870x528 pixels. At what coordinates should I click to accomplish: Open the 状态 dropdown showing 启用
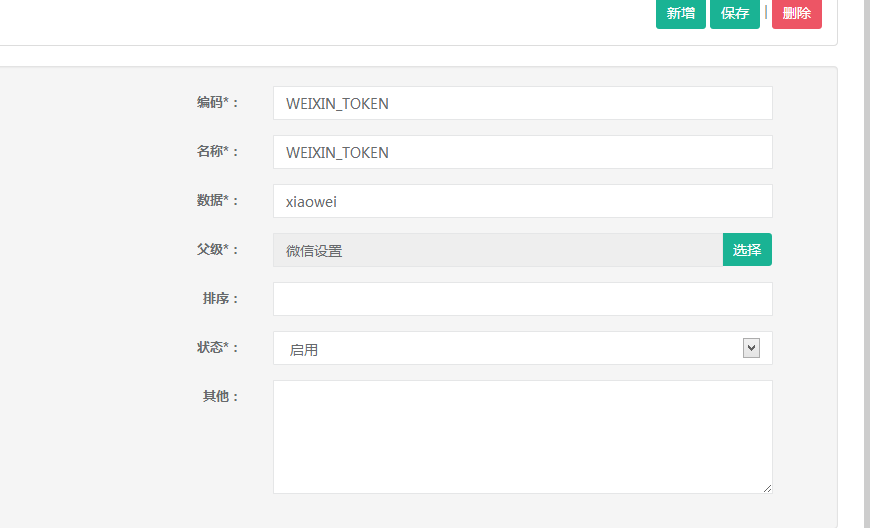[523, 348]
